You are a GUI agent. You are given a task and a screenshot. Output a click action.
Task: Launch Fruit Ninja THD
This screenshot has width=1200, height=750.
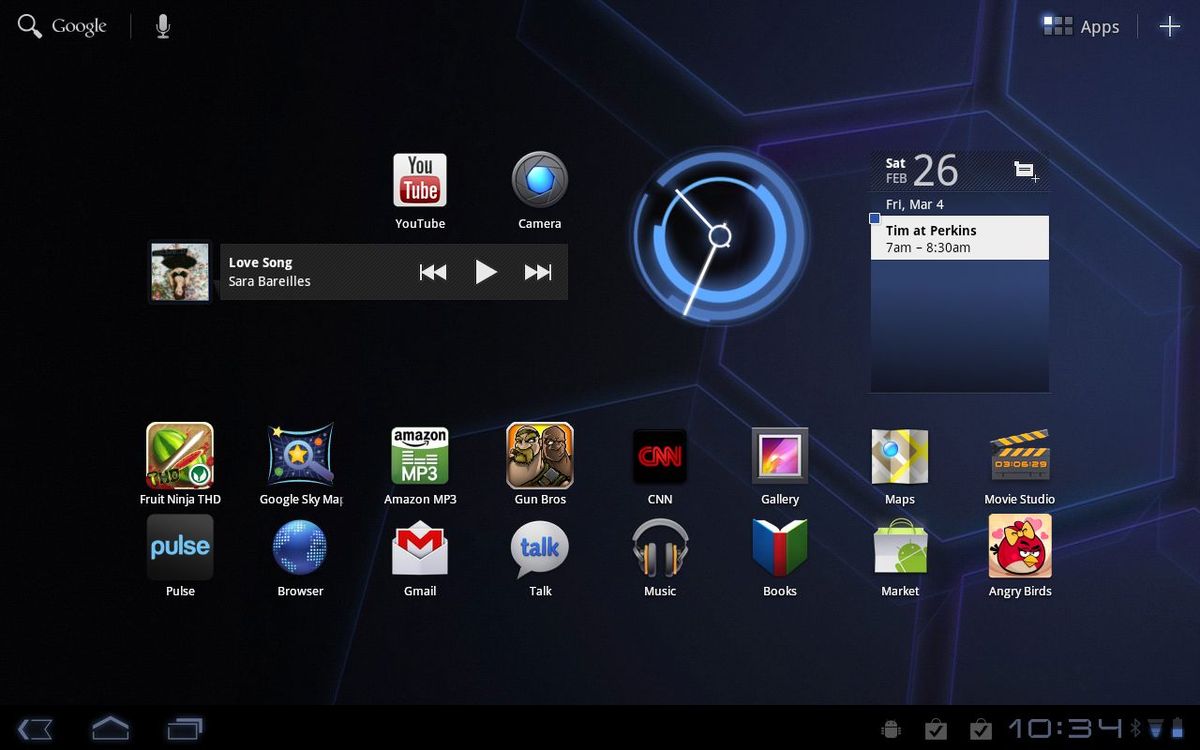point(179,455)
